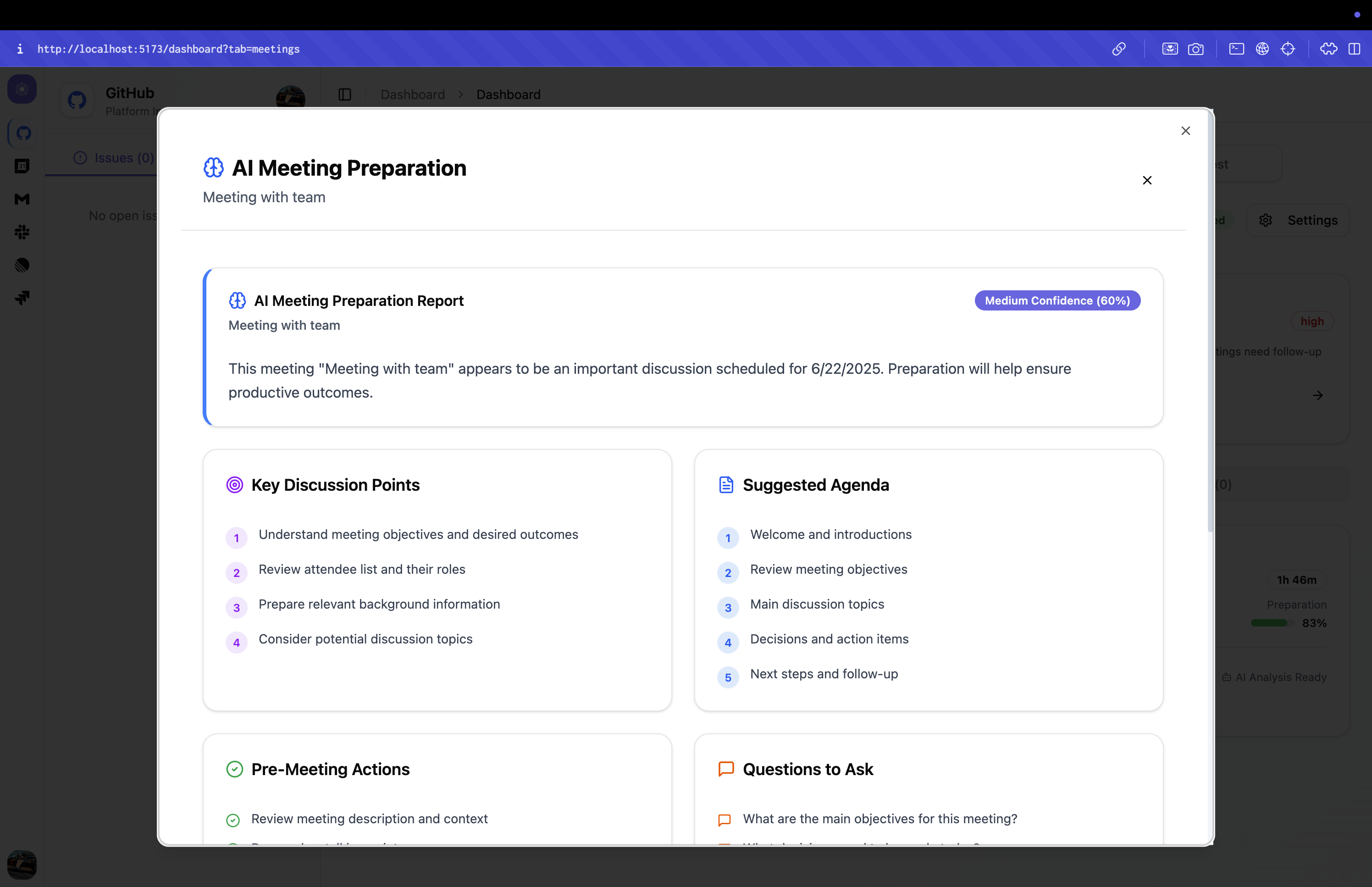Select the GitHub sidebar icon
Screen dimensions: 1372x887
pyautogui.click(x=23, y=133)
